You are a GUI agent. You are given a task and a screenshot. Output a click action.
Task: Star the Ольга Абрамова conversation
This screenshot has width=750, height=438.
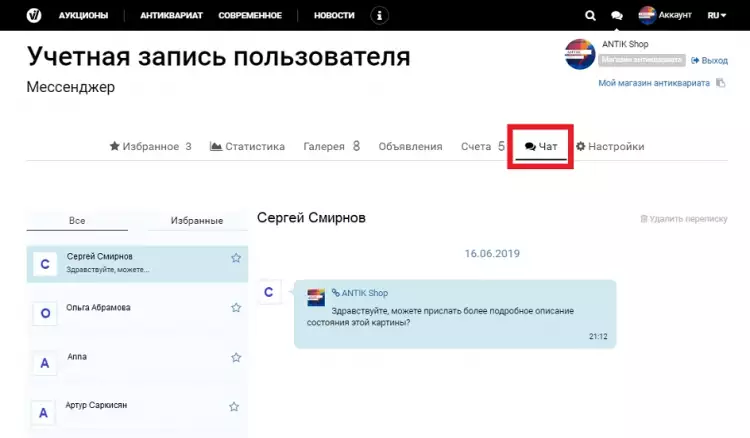coord(236,307)
